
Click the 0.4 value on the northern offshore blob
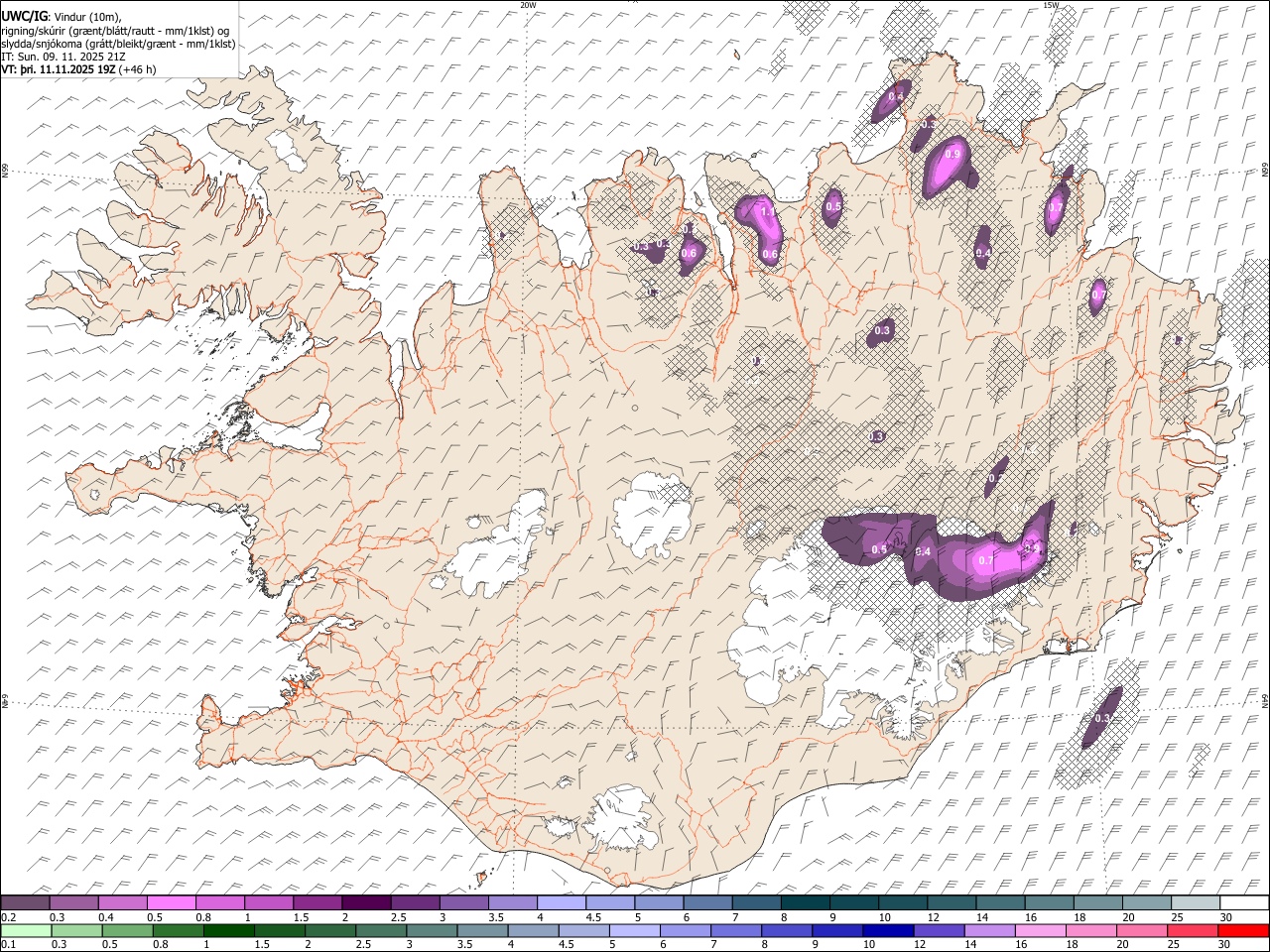(896, 96)
